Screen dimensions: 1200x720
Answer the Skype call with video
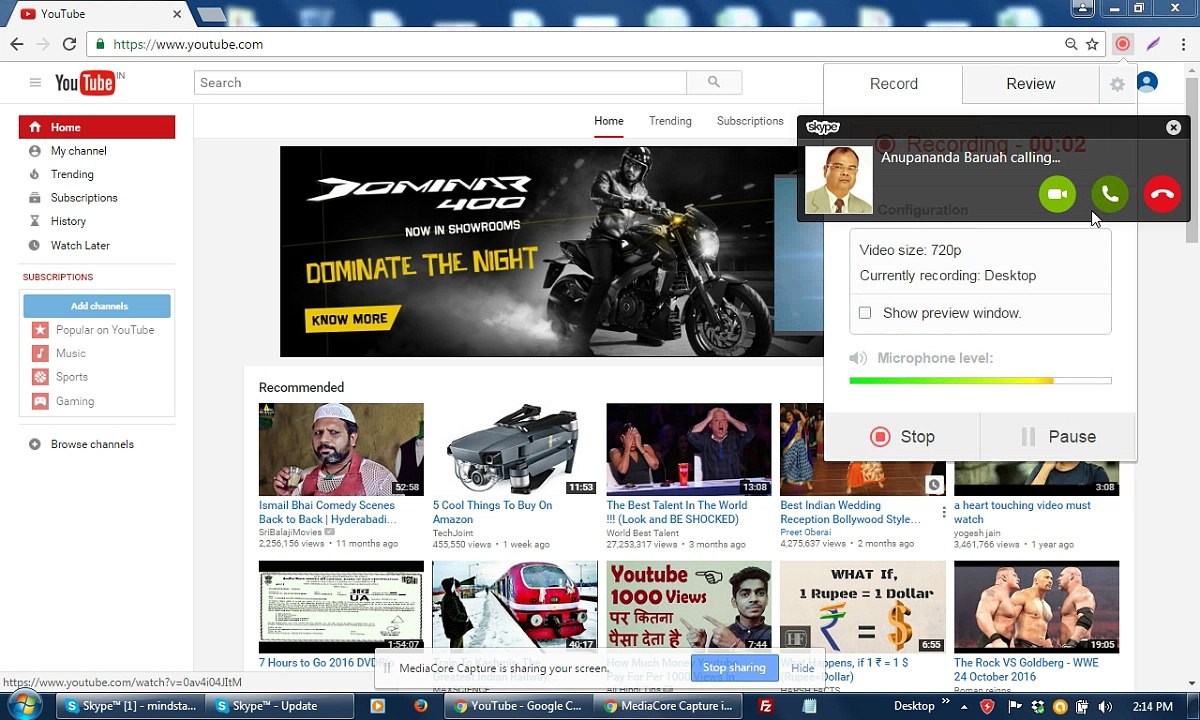pos(1057,194)
